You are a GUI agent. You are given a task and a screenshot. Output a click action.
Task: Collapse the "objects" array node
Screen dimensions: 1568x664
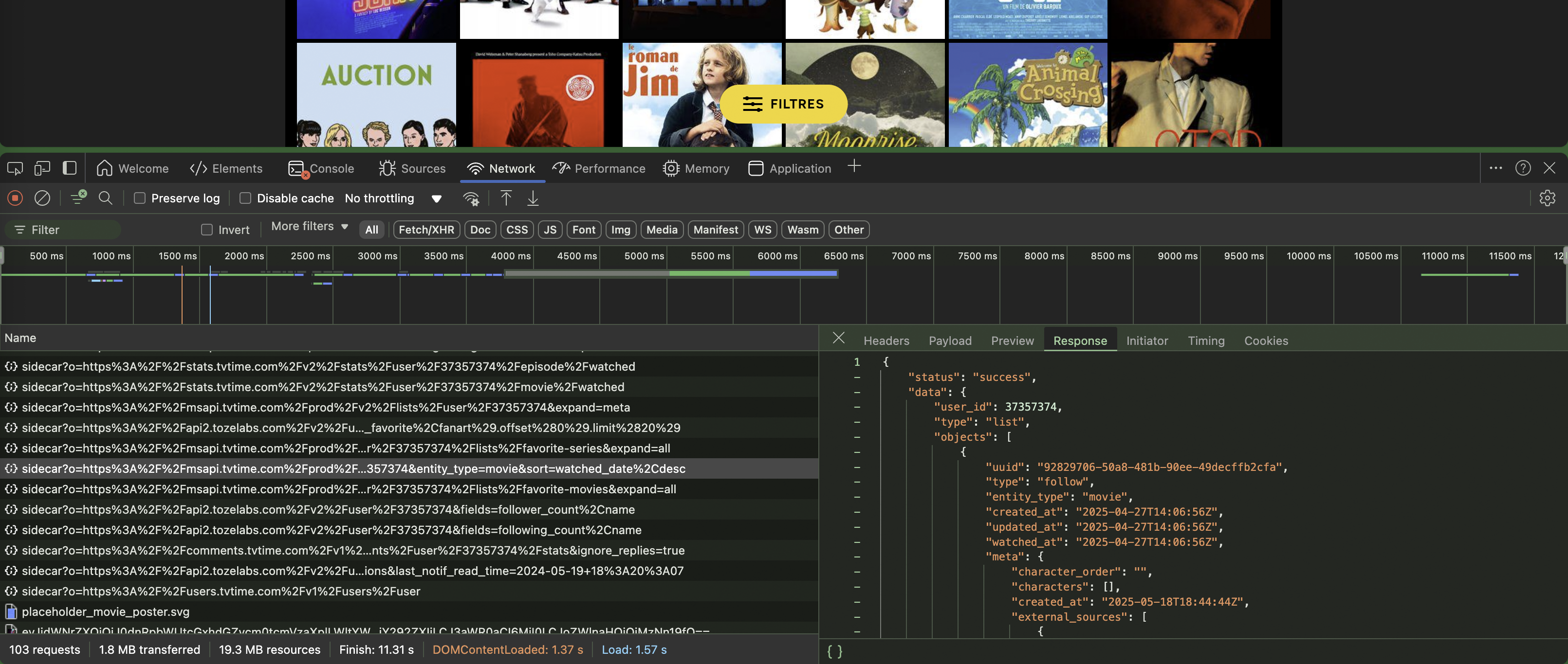(x=856, y=438)
